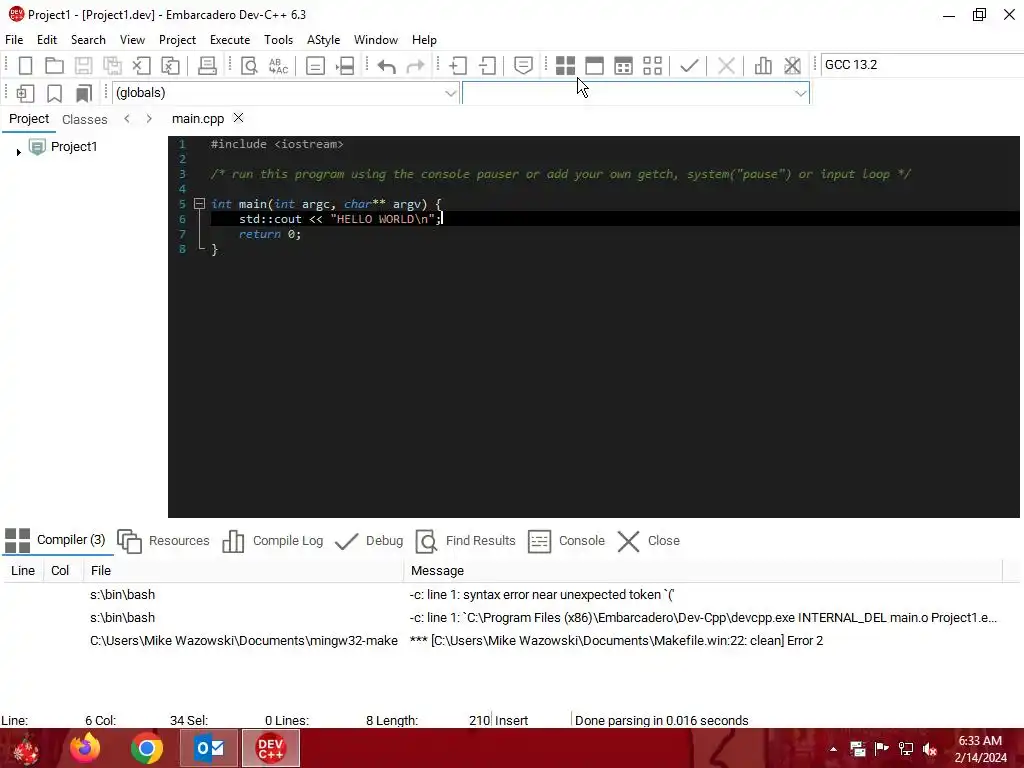
Task: Open the Execute menu
Action: tap(230, 40)
